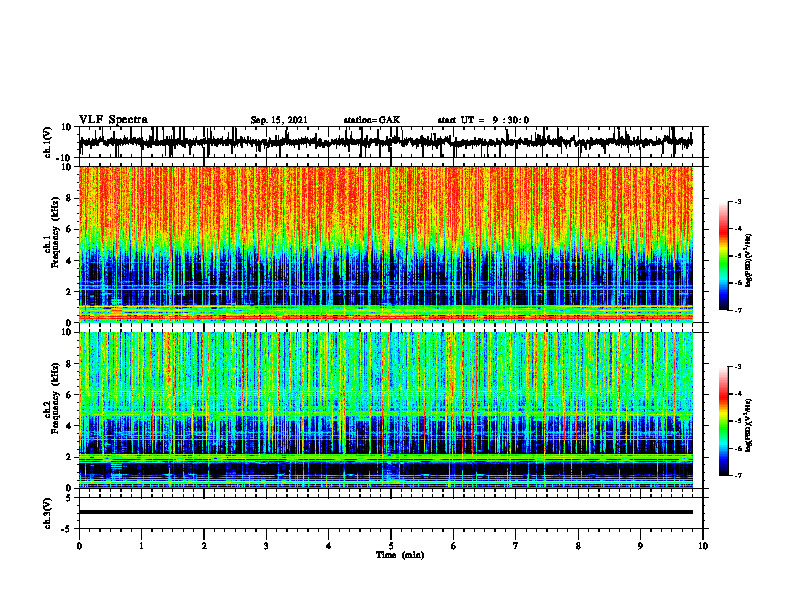Click the 'Time (min)' axis label
Image resolution: width=792 pixels, height=612 pixels.
[x=400, y=555]
